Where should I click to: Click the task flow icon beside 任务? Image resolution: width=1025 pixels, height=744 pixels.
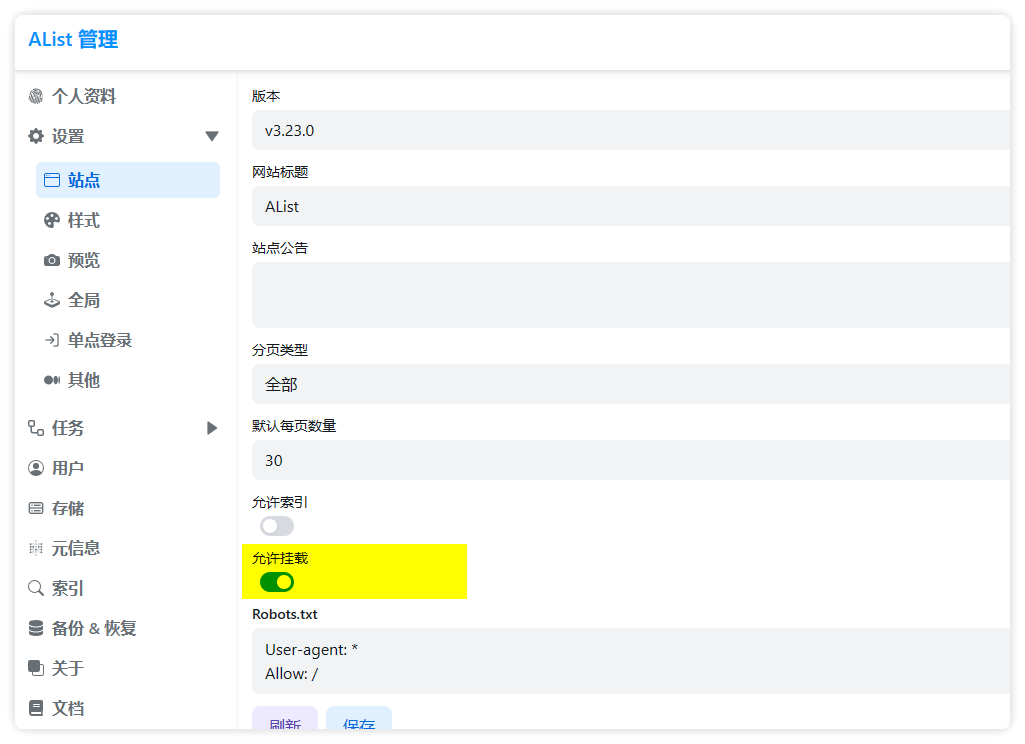pyautogui.click(x=36, y=428)
